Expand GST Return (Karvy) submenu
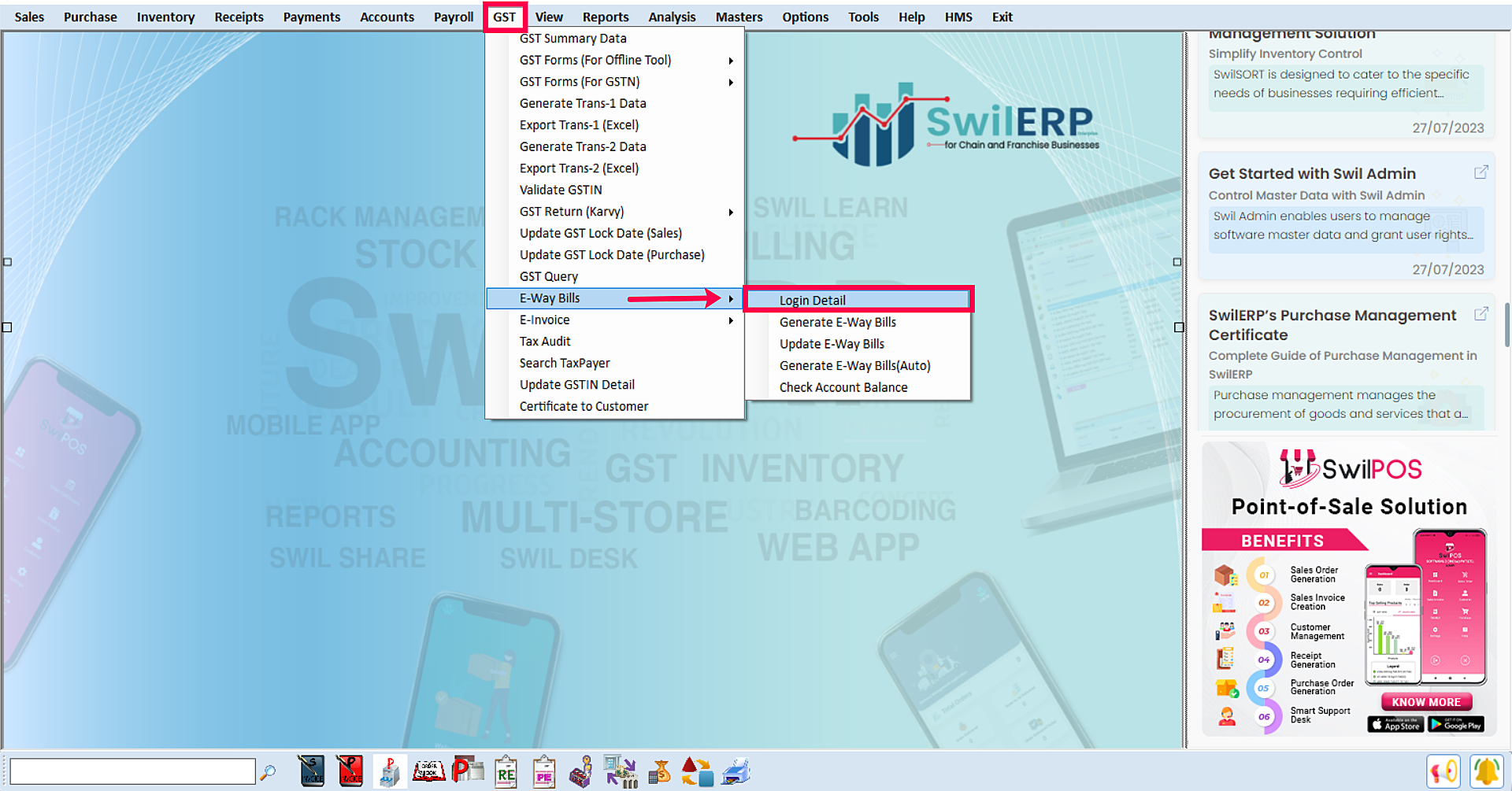The width and height of the screenshot is (1512, 791). 614,212
